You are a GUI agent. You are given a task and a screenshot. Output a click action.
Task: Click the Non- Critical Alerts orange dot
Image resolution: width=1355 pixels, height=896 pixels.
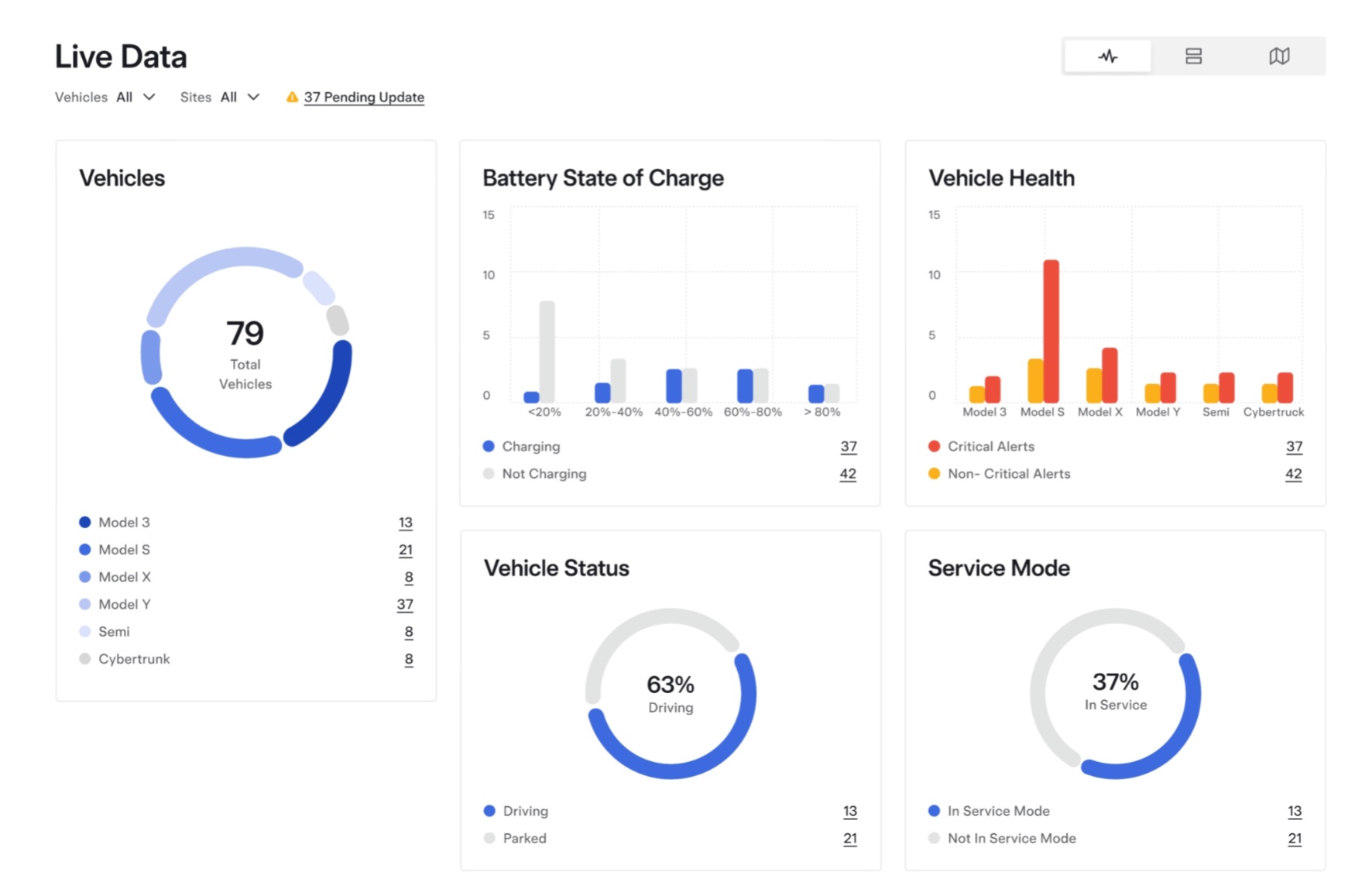tap(934, 474)
